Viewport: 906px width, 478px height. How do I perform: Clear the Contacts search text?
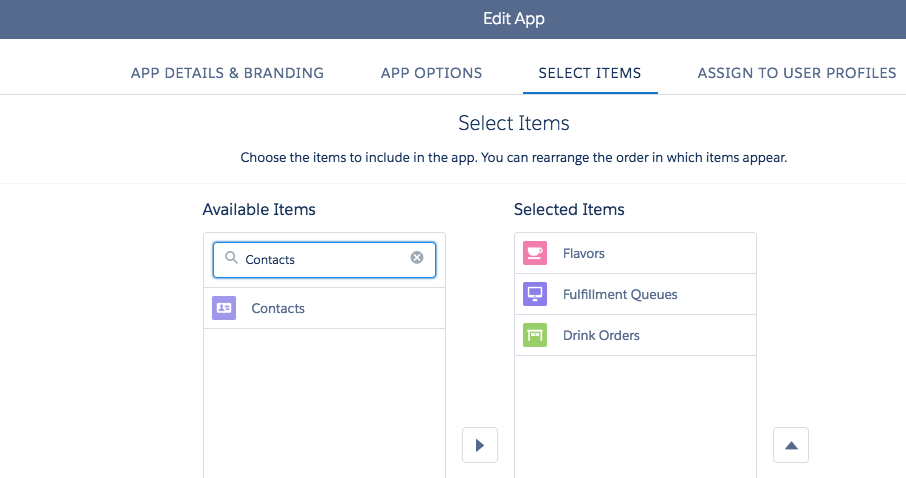[x=417, y=258]
